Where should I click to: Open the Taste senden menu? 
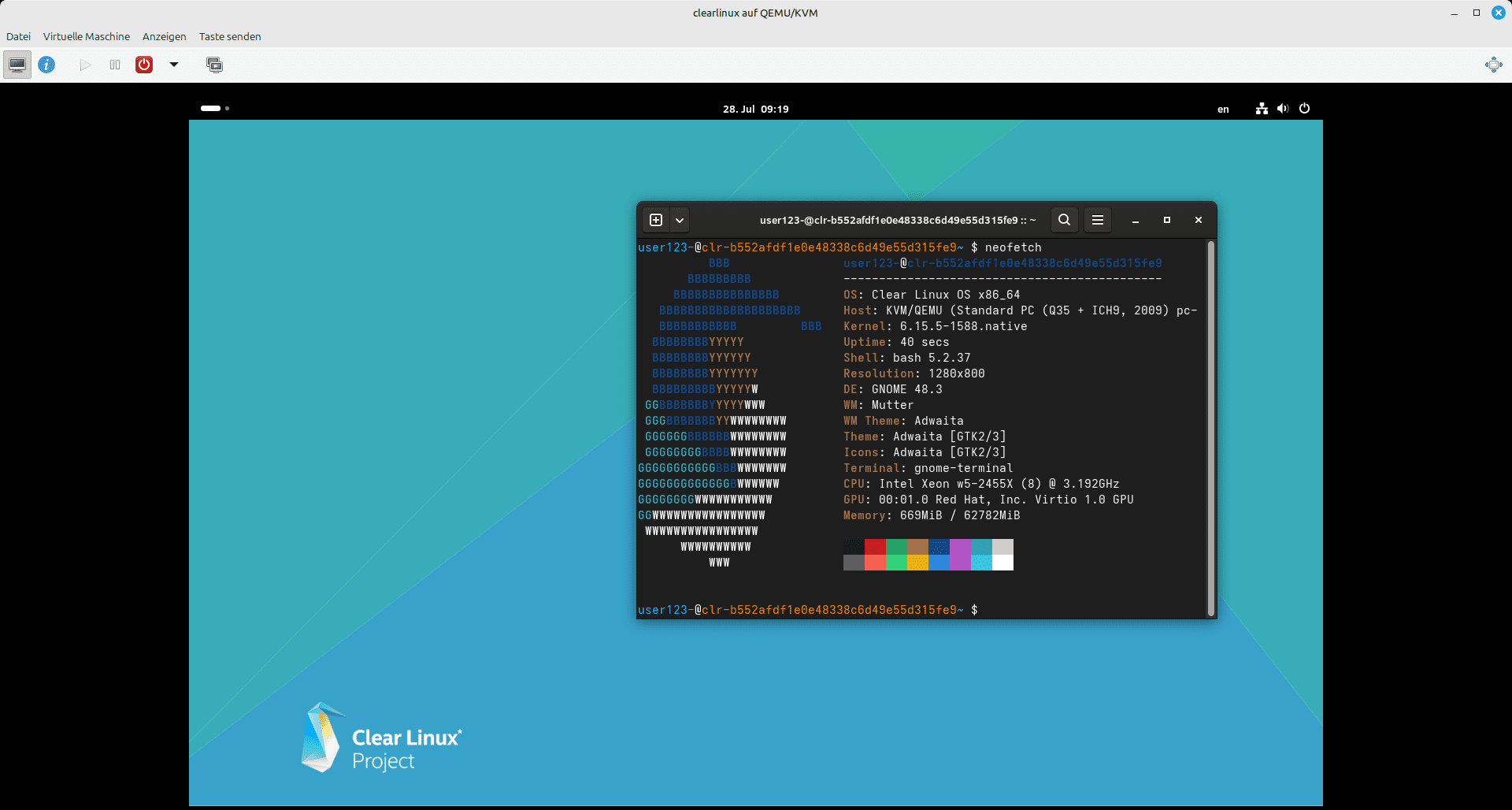click(x=230, y=36)
